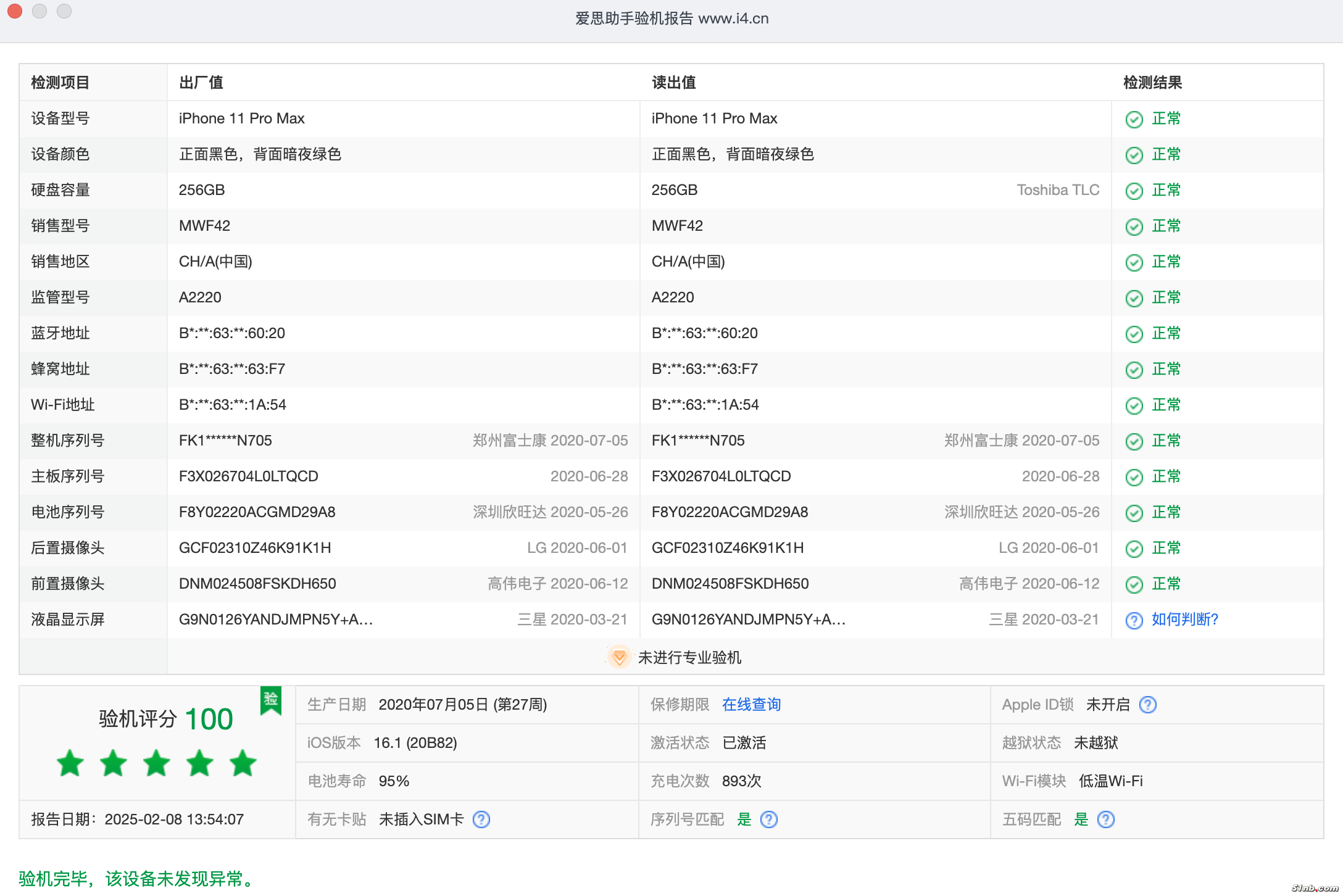Click the 主板序列号 factory value F3X026704L0LTQCD
The width and height of the screenshot is (1343, 896).
pos(248,476)
